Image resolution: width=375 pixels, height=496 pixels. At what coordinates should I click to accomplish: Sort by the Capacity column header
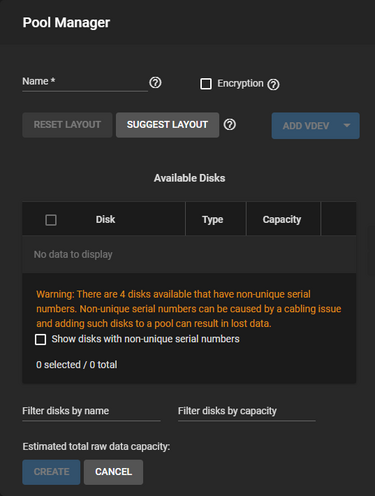click(x=282, y=219)
